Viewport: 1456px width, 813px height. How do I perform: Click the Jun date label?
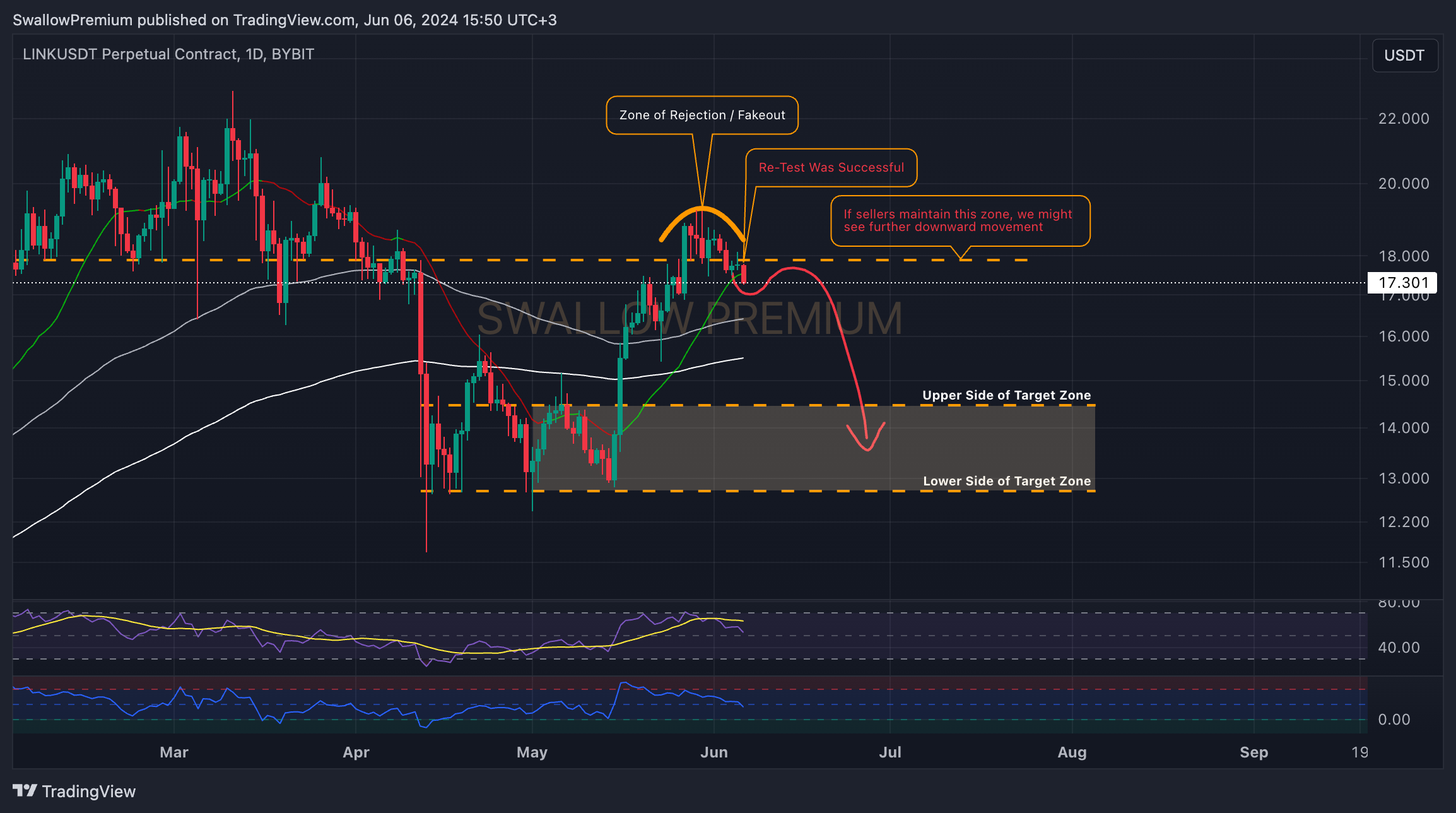click(x=714, y=752)
